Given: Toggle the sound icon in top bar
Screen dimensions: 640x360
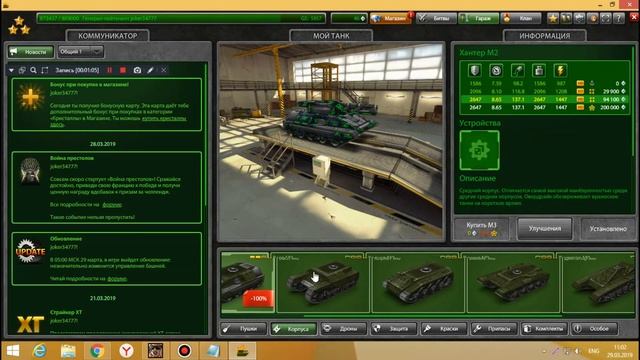Looking at the screenshot, I should point(592,18).
